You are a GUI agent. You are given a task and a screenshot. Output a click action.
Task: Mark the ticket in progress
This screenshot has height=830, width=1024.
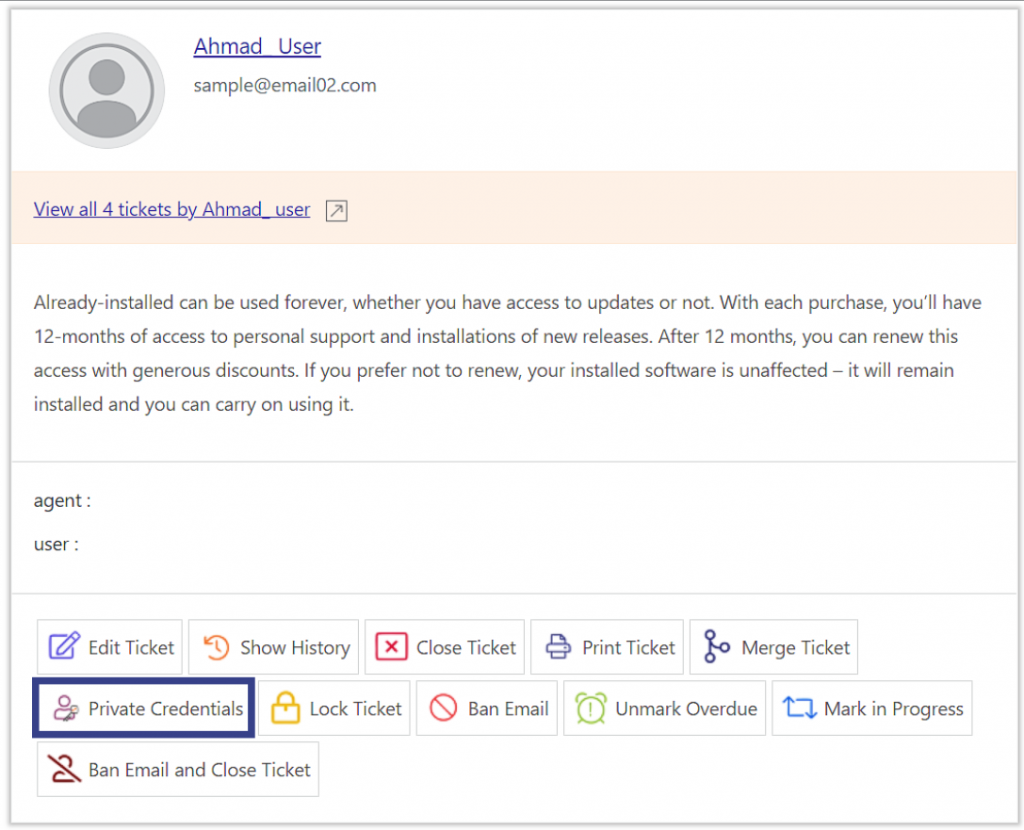tap(871, 708)
